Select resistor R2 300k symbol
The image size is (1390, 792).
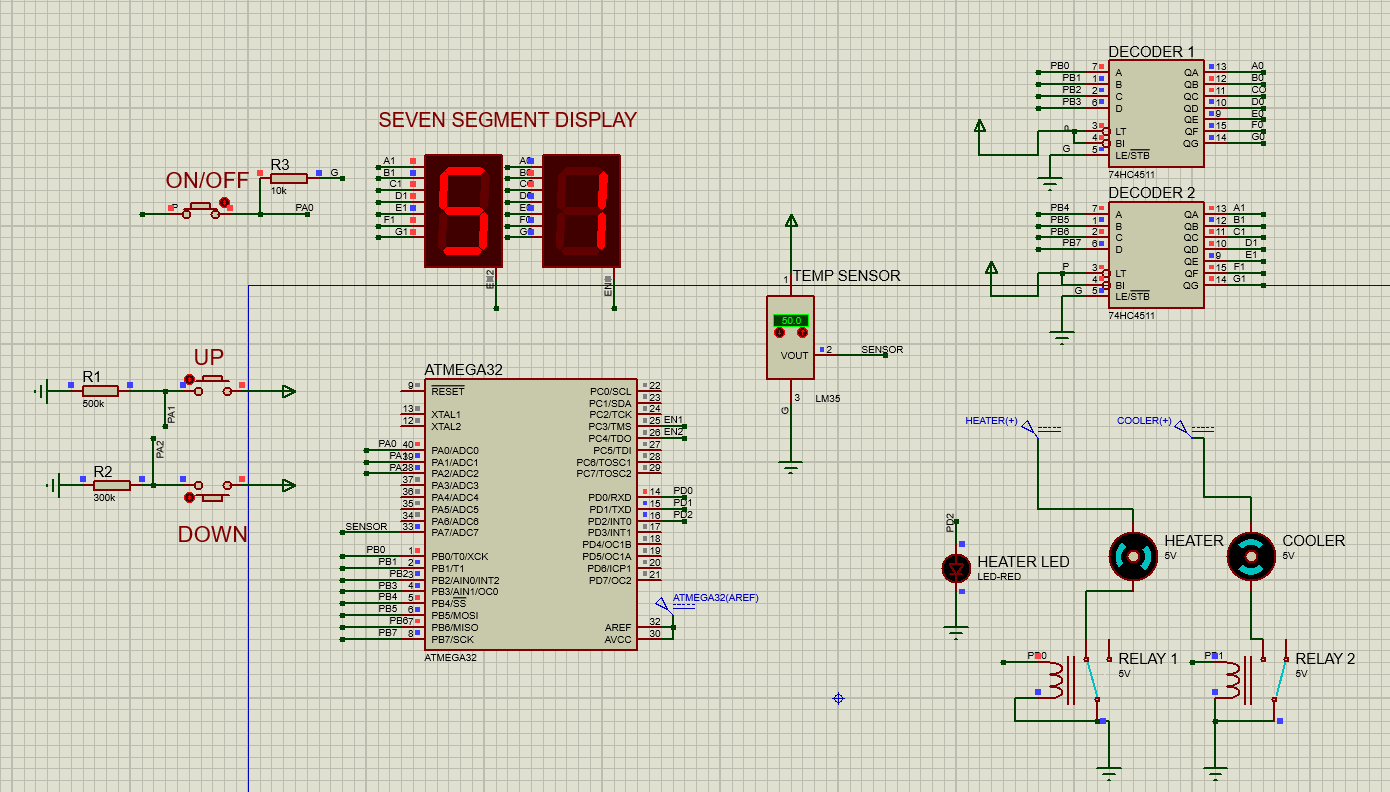pyautogui.click(x=112, y=485)
